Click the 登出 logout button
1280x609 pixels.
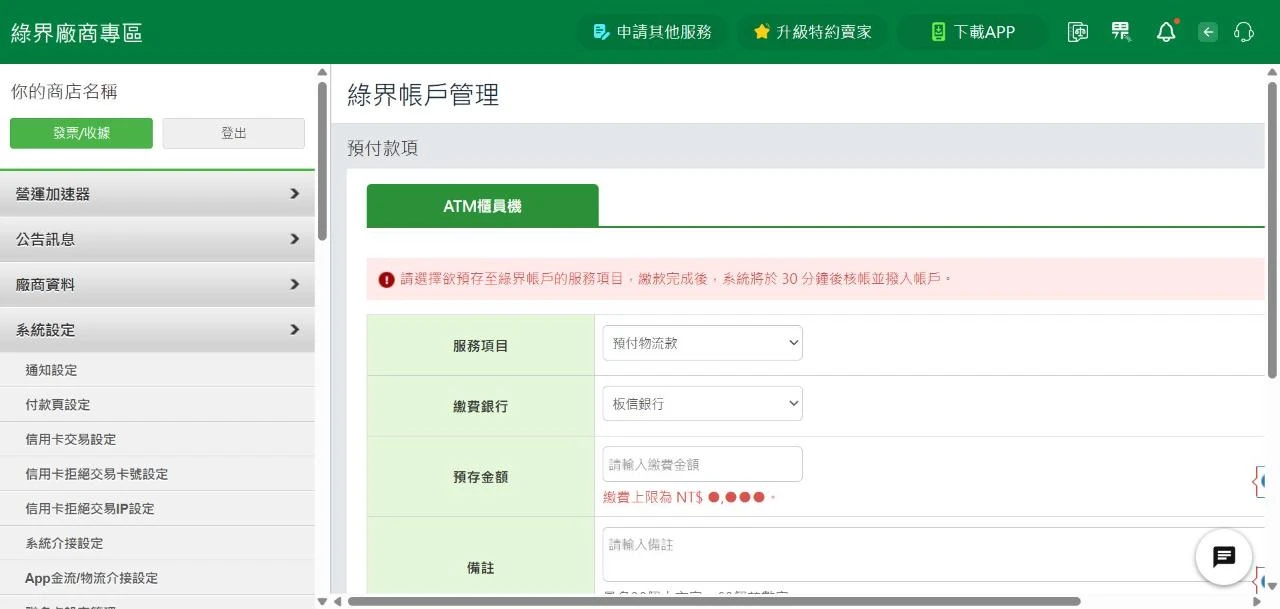[234, 133]
